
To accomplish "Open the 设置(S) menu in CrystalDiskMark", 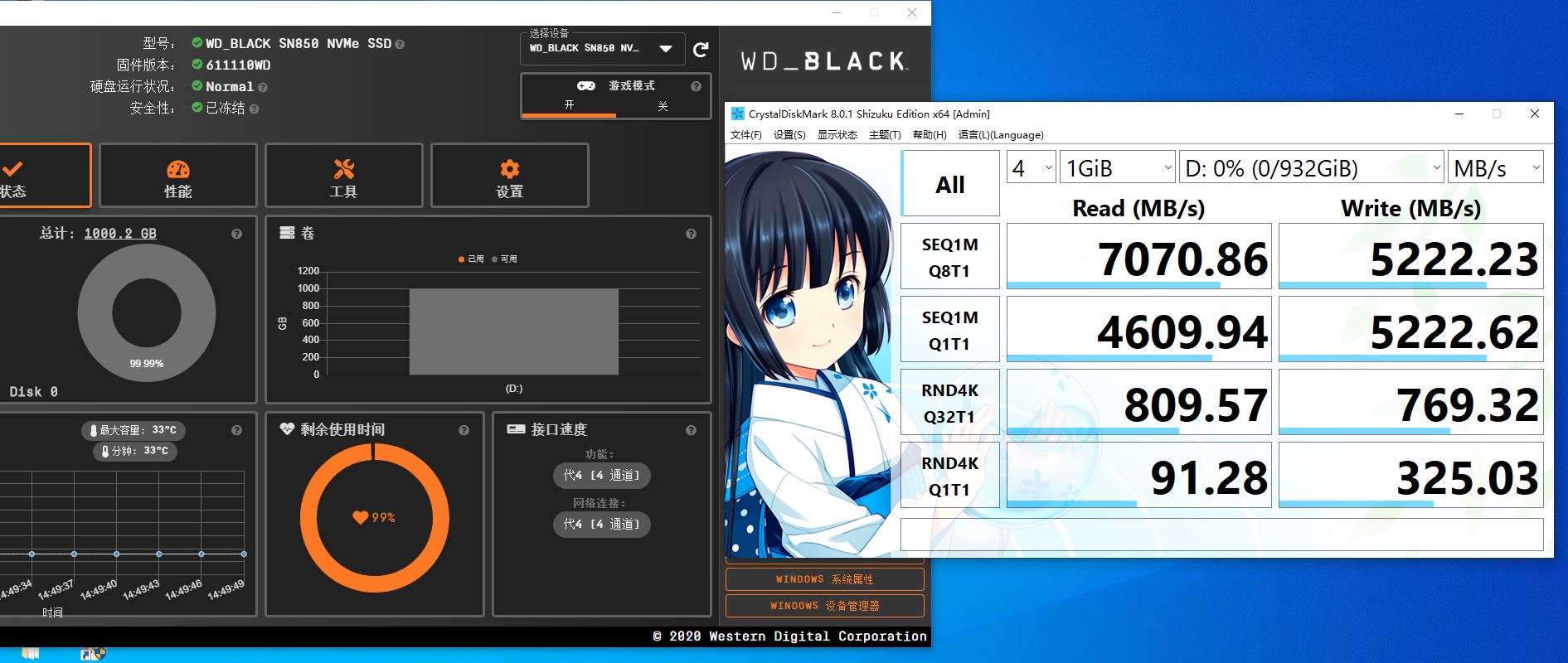I will (x=789, y=135).
